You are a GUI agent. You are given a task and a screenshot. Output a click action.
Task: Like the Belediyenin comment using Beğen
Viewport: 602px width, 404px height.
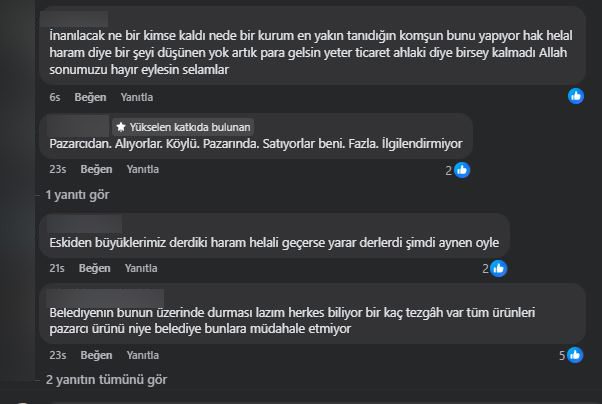point(95,355)
